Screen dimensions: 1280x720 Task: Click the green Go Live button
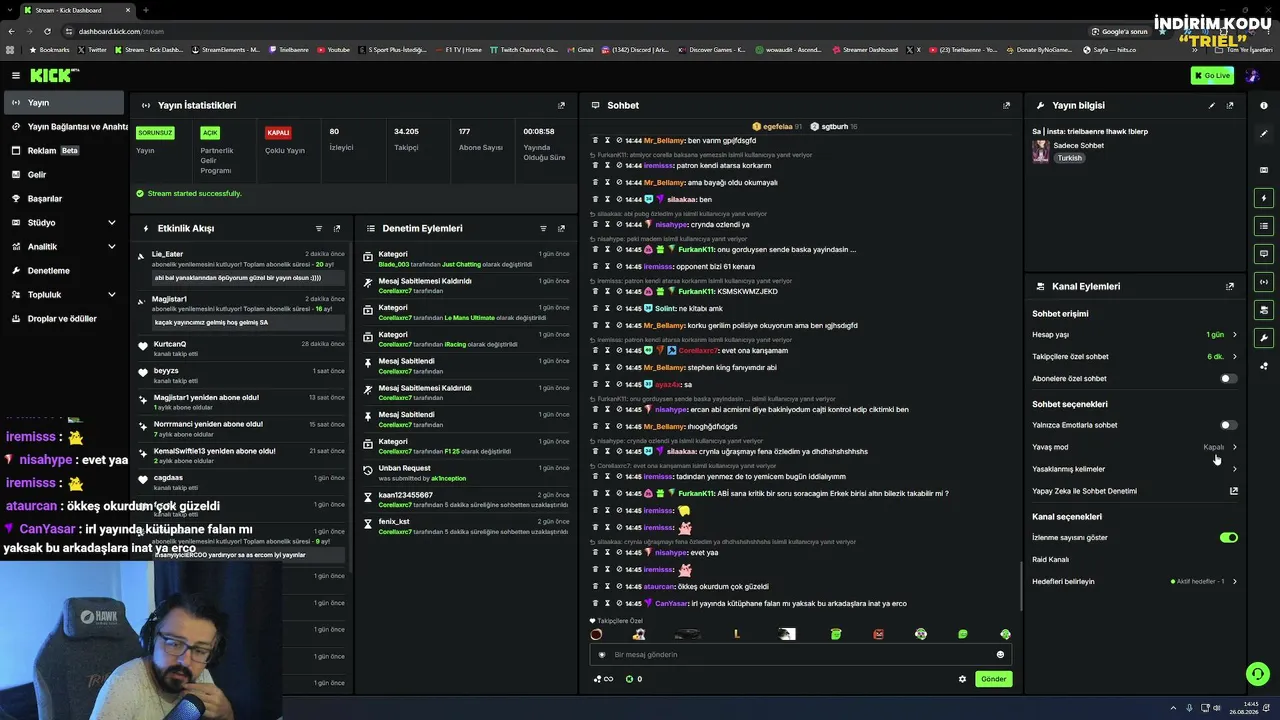(1212, 75)
